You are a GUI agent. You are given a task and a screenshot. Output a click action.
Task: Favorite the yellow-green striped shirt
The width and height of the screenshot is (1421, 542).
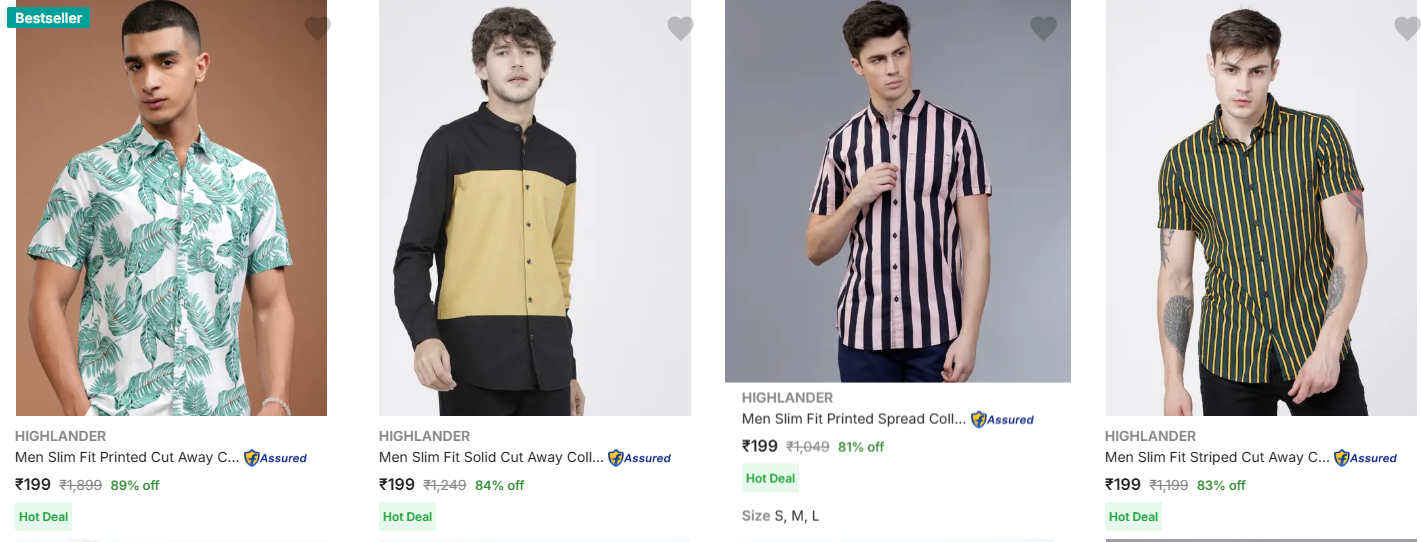(x=1407, y=29)
